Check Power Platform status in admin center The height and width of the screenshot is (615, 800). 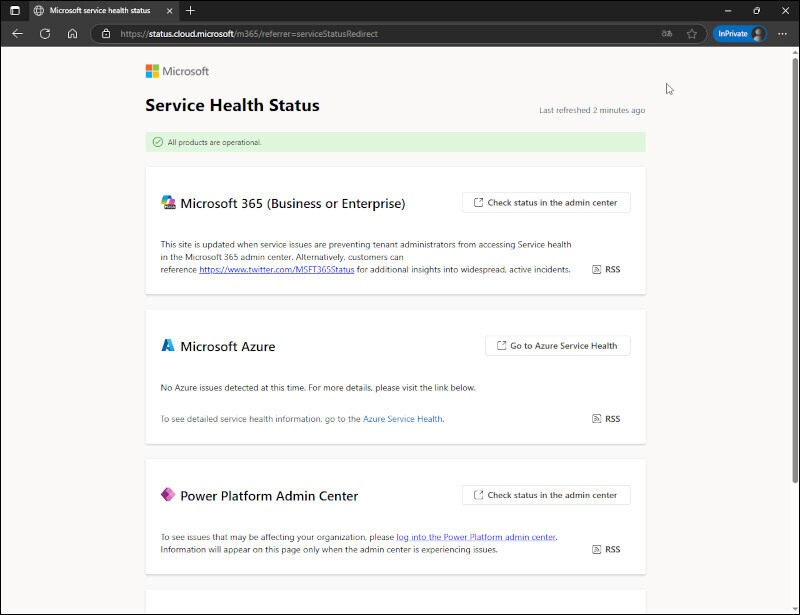[546, 495]
